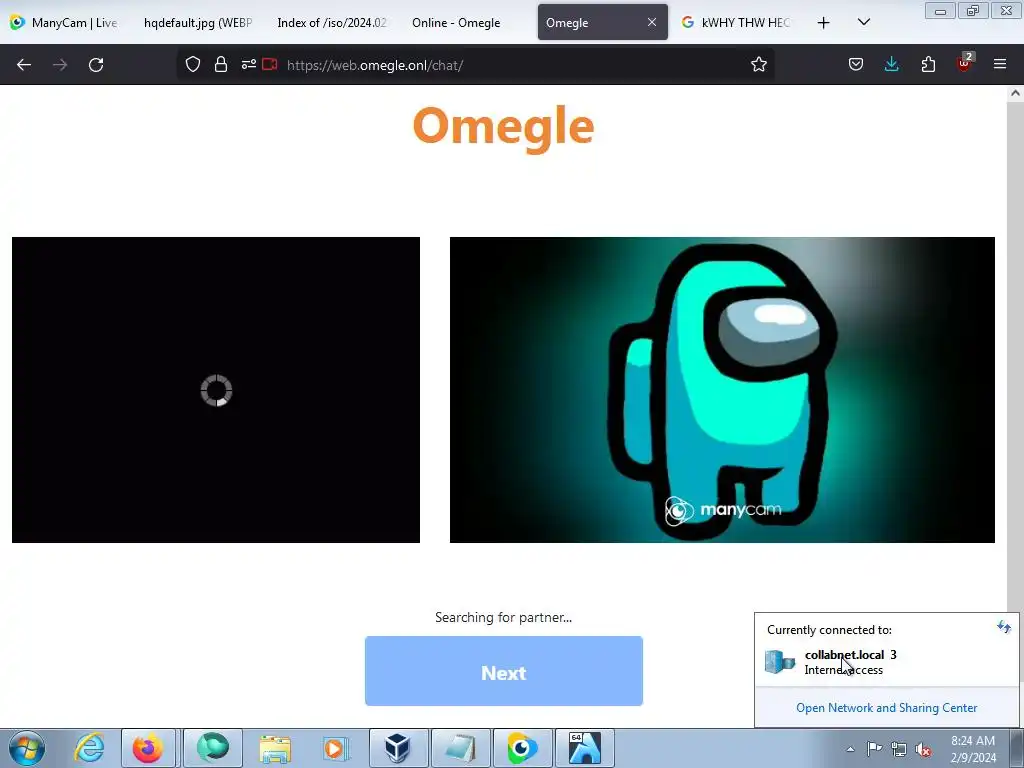Switch to the Online - Omegle tab
1024x768 pixels.
coord(466,23)
